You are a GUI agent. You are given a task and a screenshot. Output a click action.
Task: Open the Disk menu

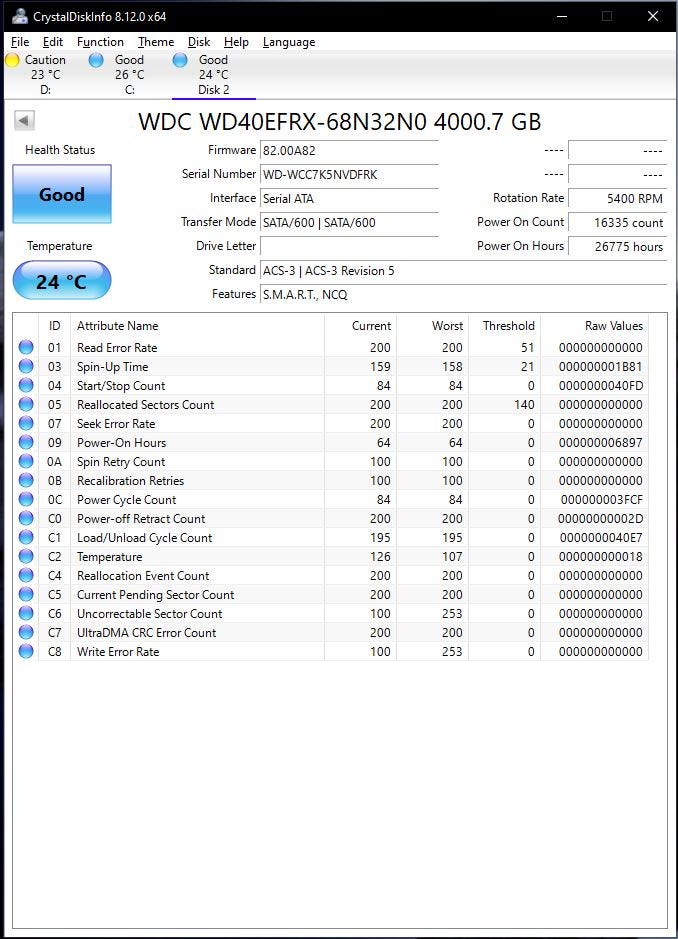click(x=199, y=42)
